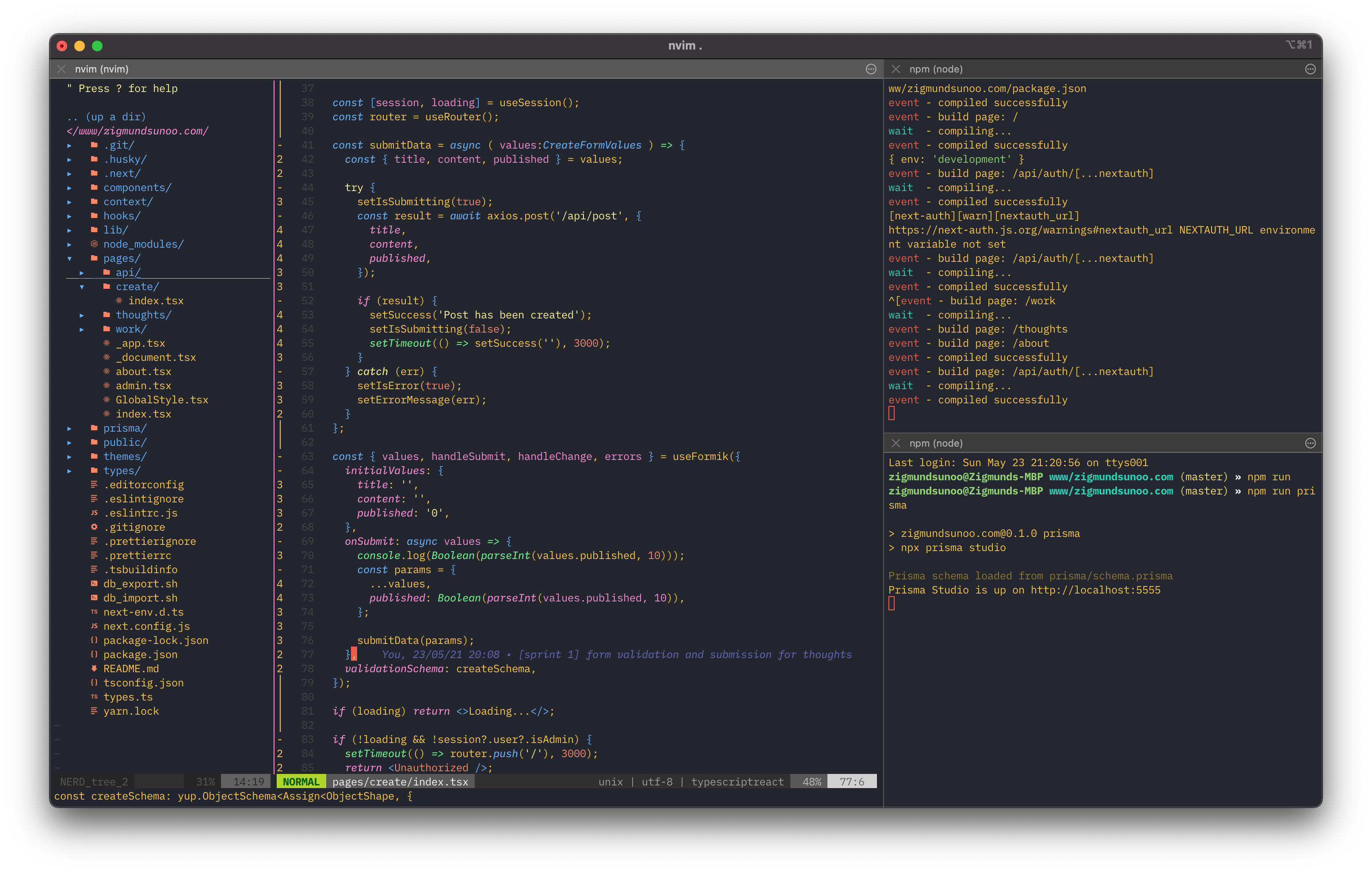Viewport: 1372px width, 873px height.
Task: Click the 77:6 cursor position indicator
Action: (852, 782)
